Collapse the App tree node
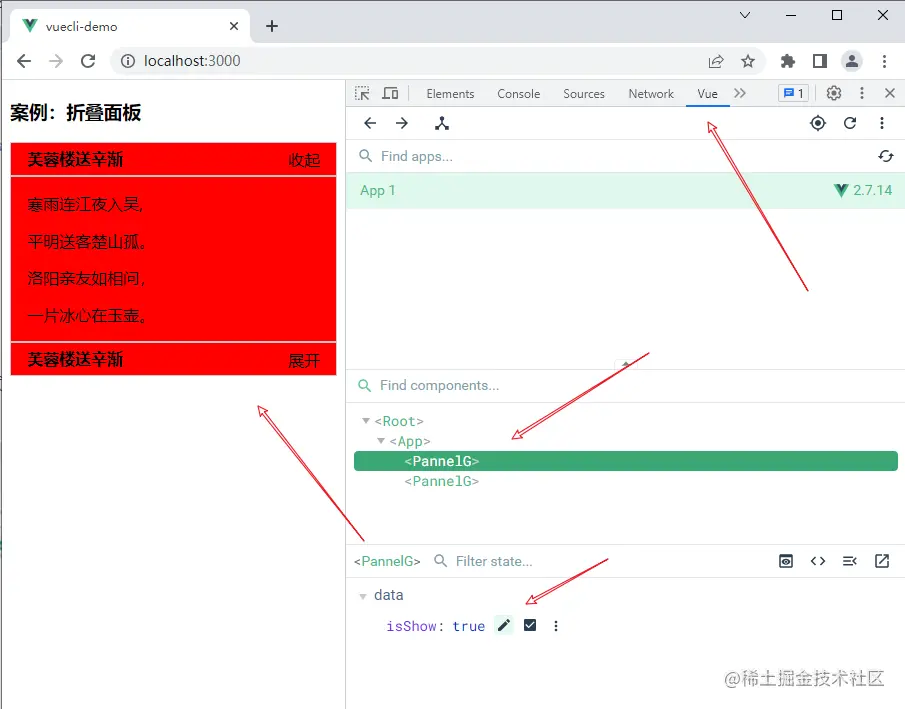 [381, 441]
